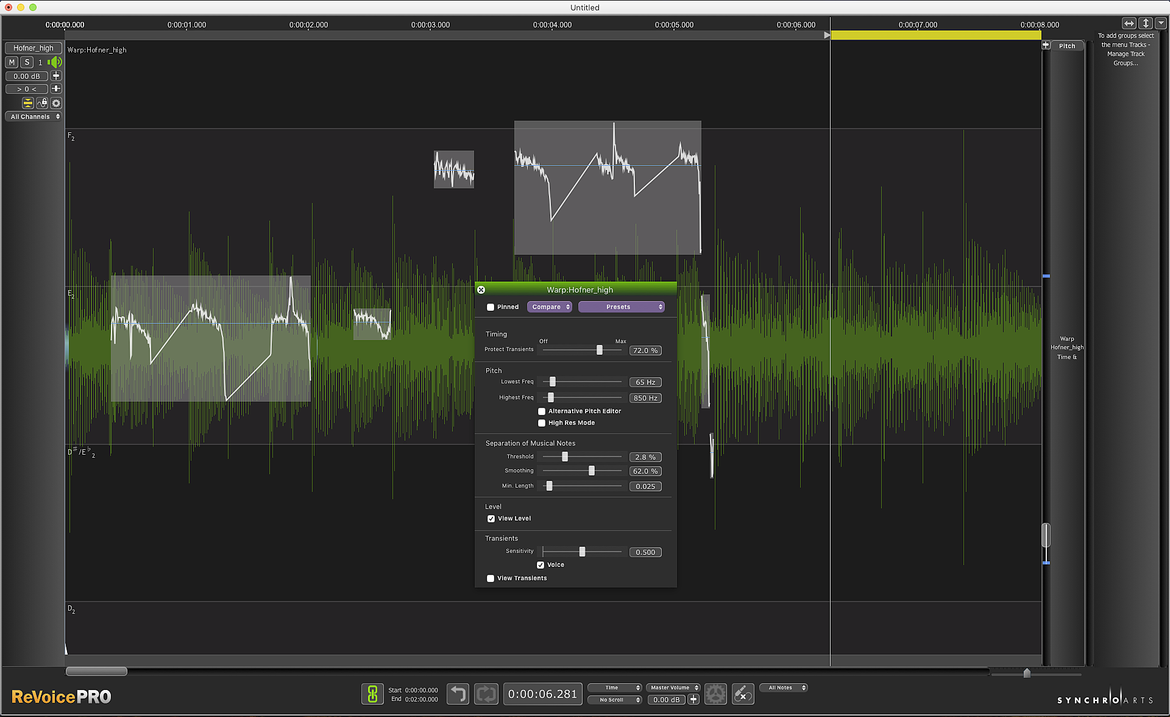The width and height of the screenshot is (1170, 717).
Task: Click the greyed gear icon in transport bar
Action: (716, 694)
